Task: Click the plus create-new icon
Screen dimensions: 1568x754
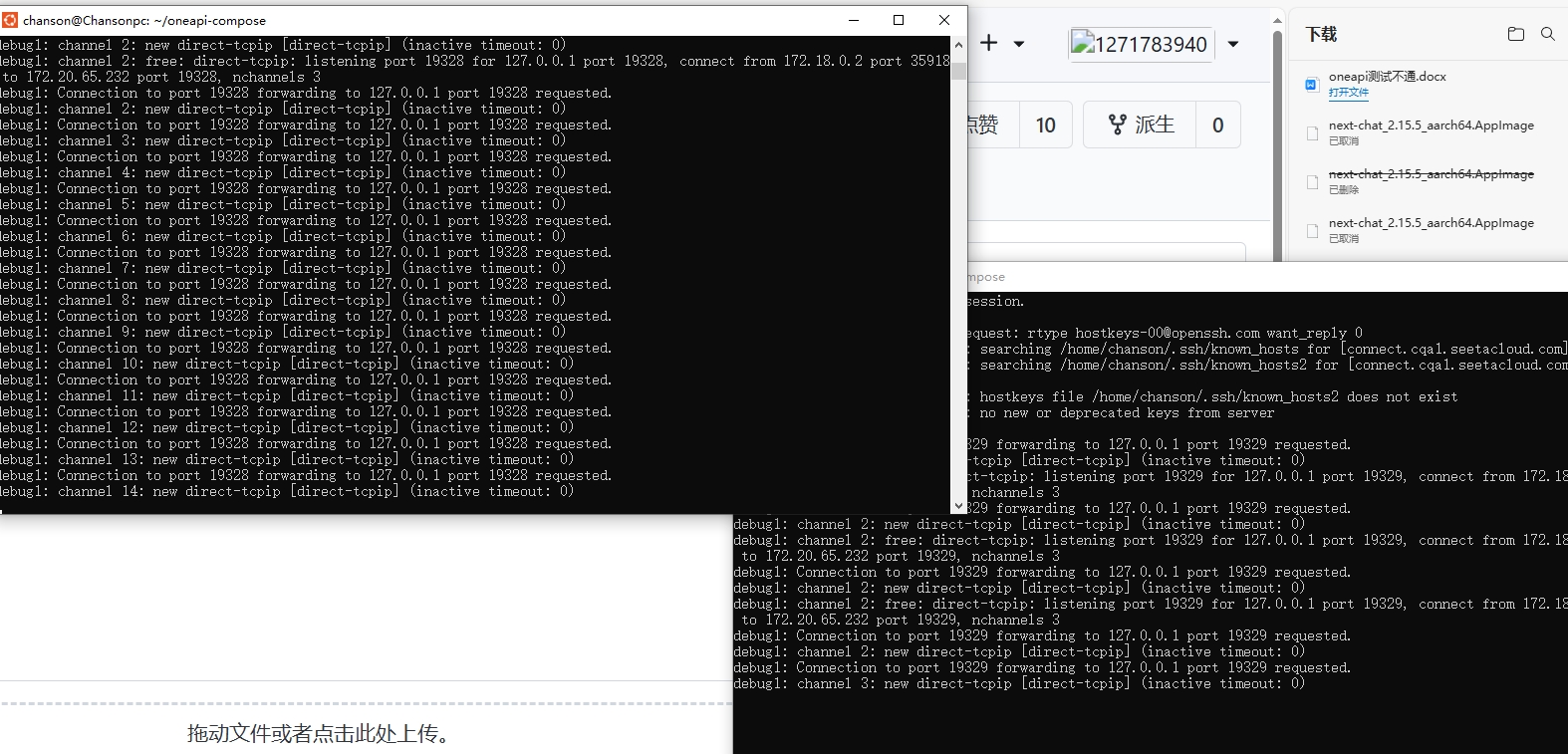Action: pyautogui.click(x=988, y=43)
